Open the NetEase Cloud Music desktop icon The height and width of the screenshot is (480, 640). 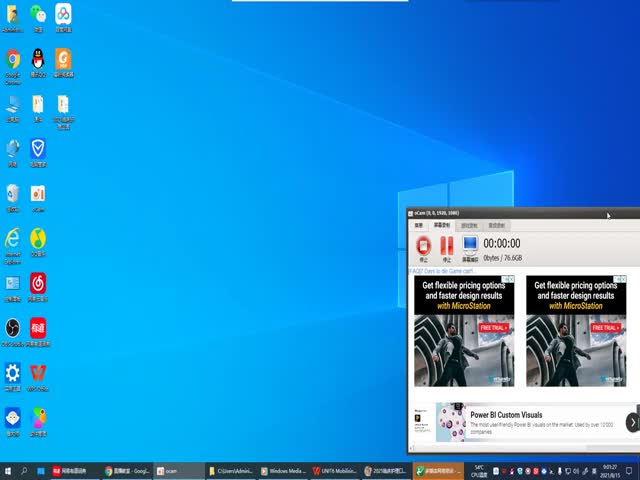38,284
